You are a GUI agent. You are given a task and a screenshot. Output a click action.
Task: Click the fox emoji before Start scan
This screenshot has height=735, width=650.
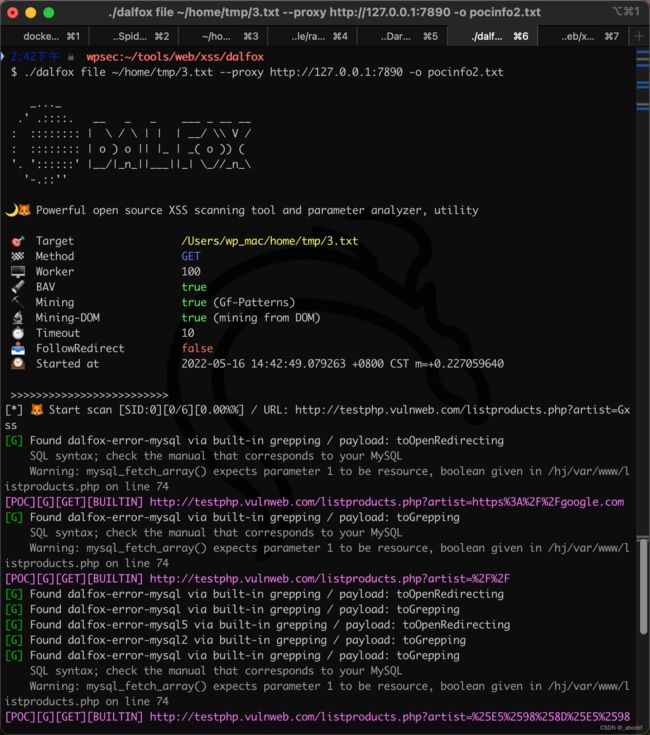coord(37,410)
